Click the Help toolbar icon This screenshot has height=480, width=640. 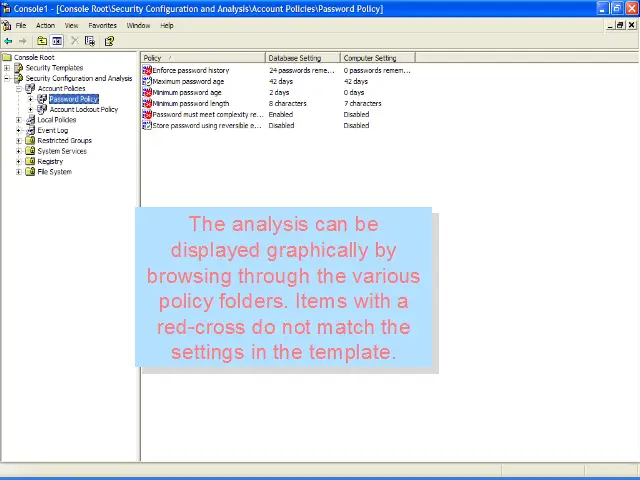tap(109, 41)
